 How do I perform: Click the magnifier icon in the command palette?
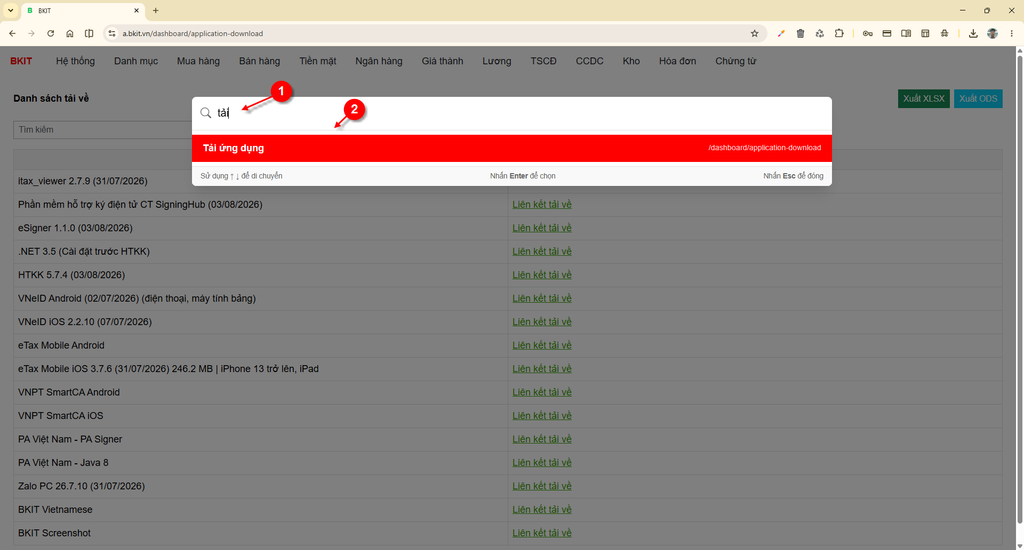[206, 113]
